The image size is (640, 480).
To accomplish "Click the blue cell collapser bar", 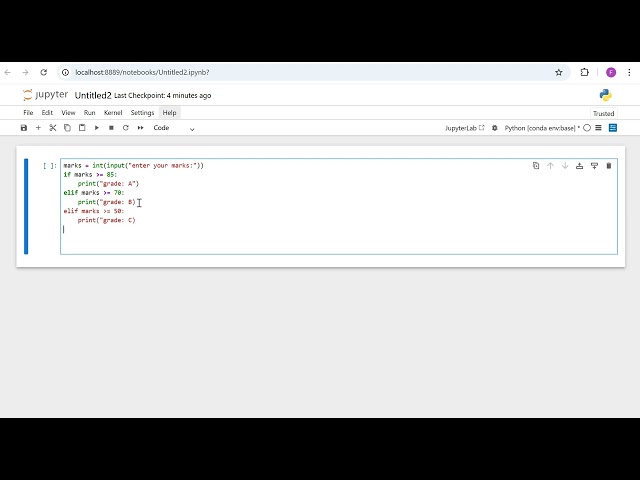I will [26, 206].
